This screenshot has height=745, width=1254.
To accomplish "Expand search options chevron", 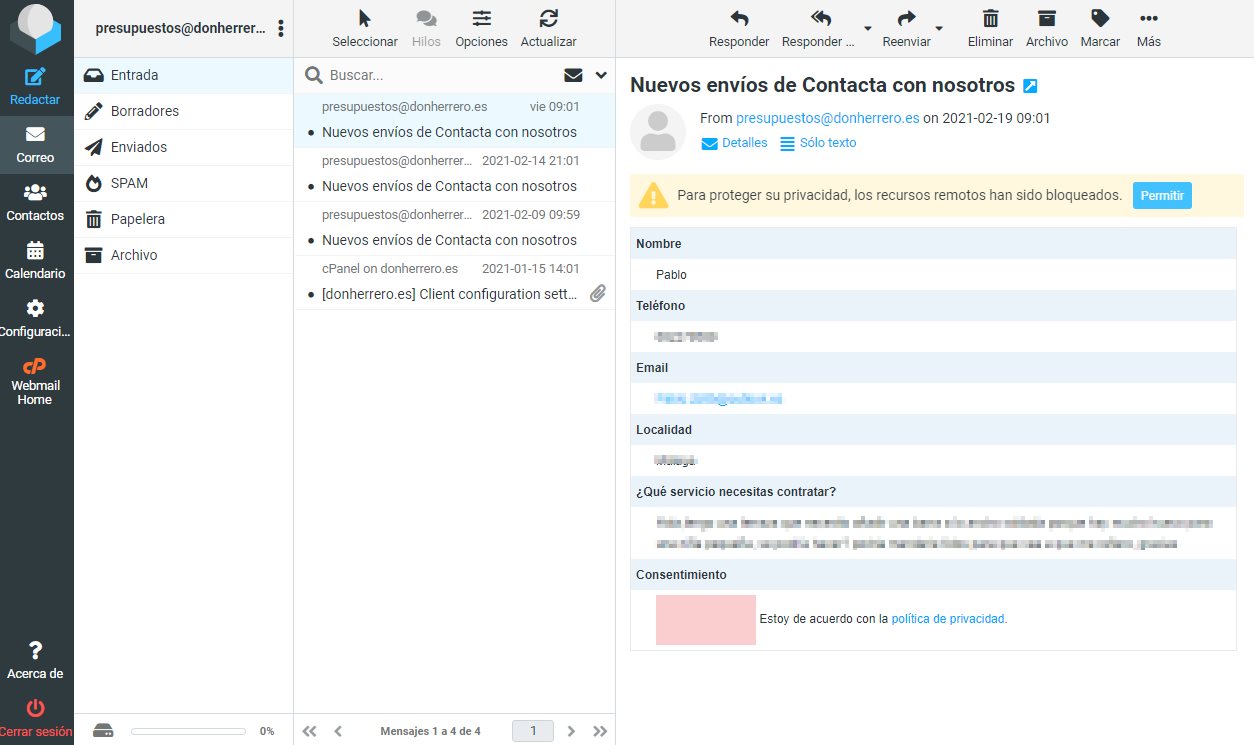I will (601, 75).
